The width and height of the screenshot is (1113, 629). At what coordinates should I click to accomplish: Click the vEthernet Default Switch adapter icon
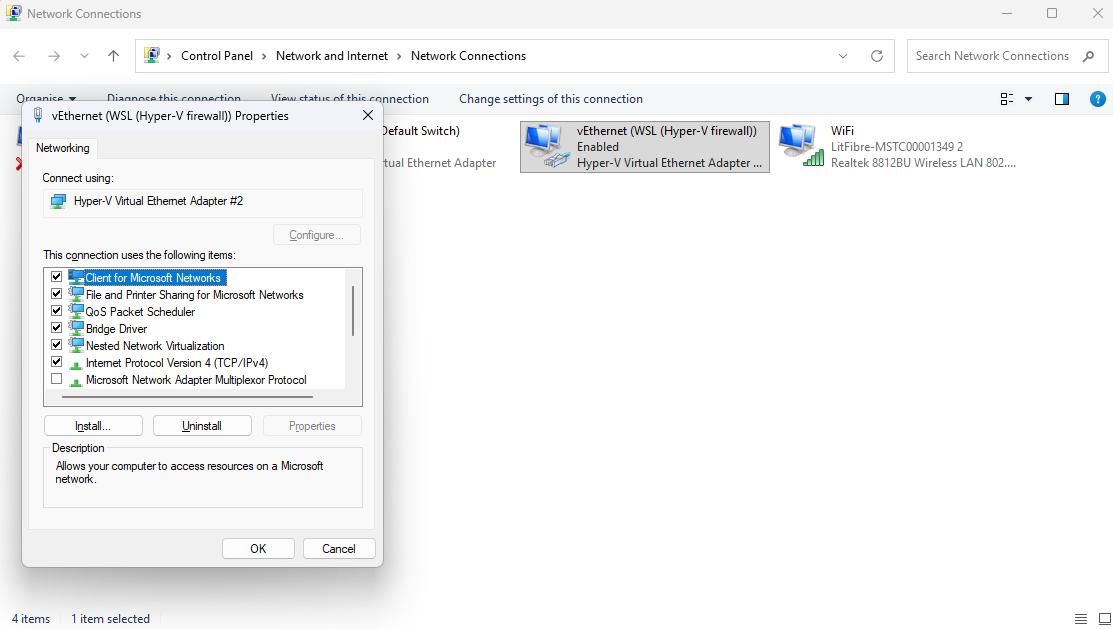click(x=420, y=131)
